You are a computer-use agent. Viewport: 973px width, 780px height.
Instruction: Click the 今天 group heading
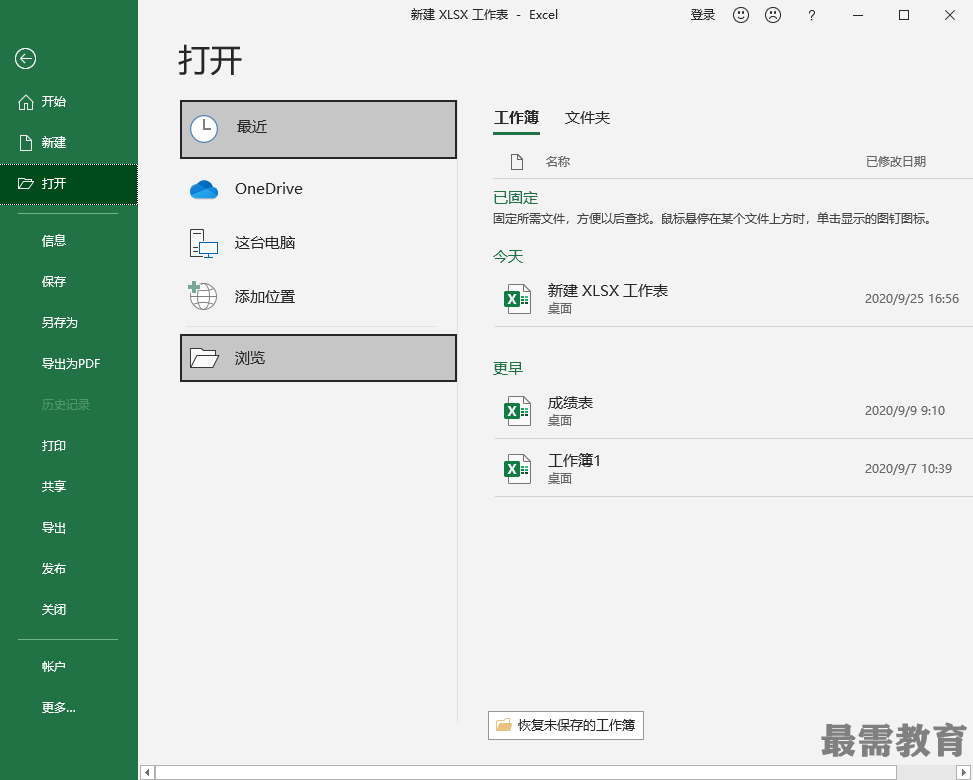pos(508,257)
